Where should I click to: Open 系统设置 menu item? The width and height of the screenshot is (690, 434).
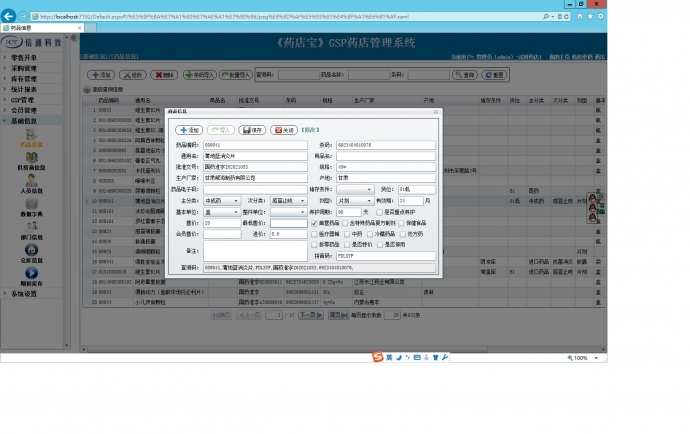[x=24, y=294]
